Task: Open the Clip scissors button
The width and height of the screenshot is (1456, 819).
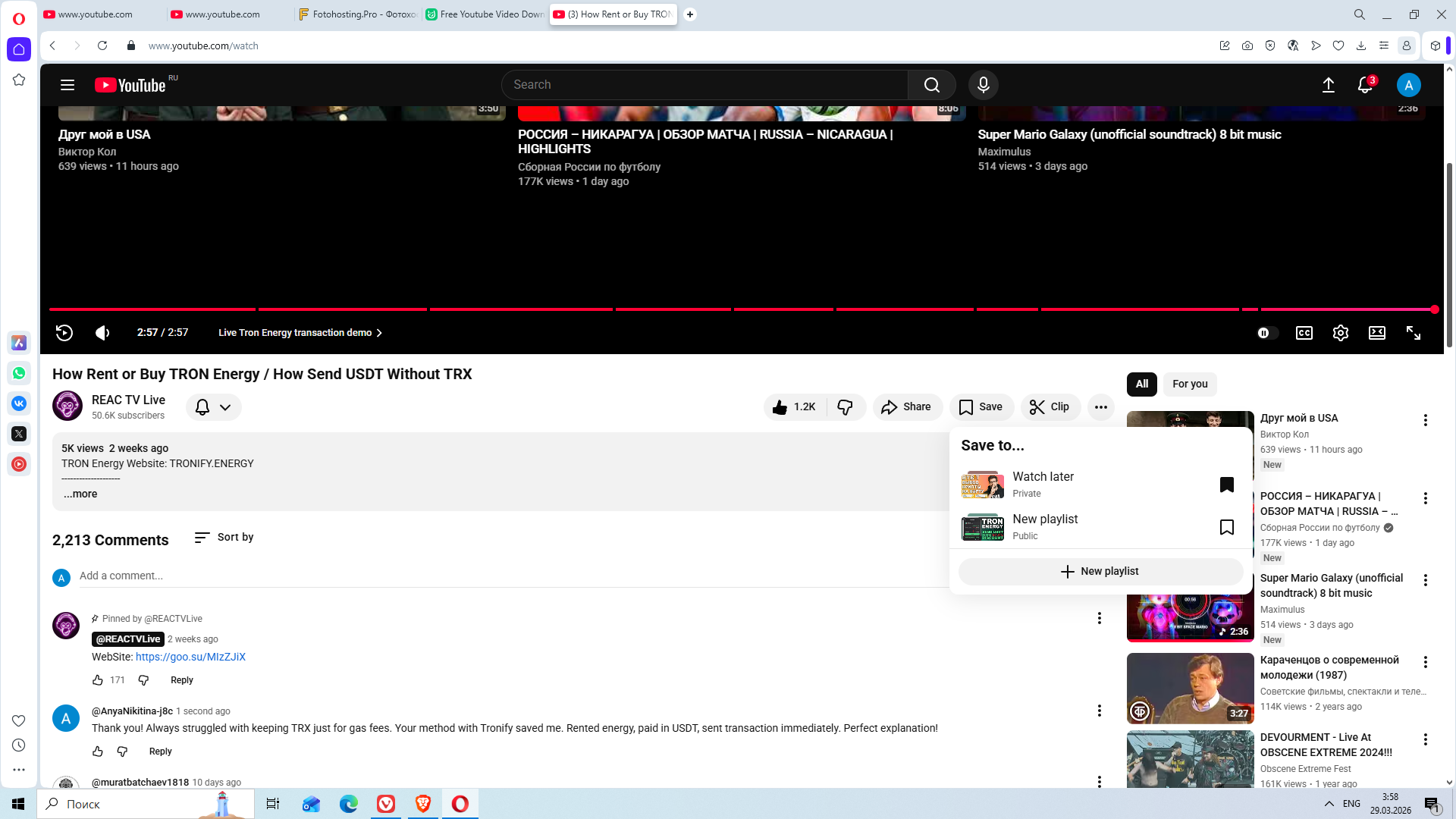Action: [1050, 407]
